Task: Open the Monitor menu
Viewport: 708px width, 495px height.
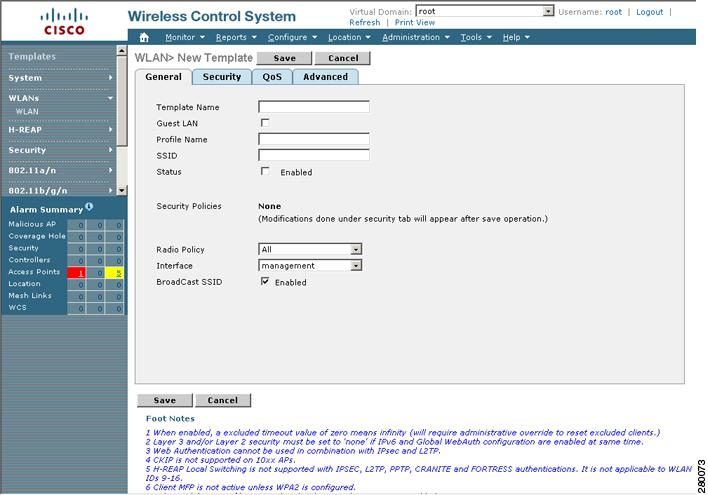Action: click(185, 37)
